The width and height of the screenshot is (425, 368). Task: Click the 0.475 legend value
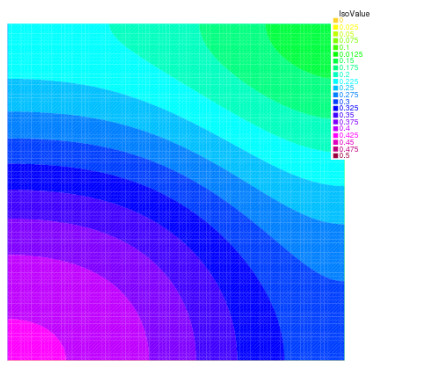tap(349, 149)
